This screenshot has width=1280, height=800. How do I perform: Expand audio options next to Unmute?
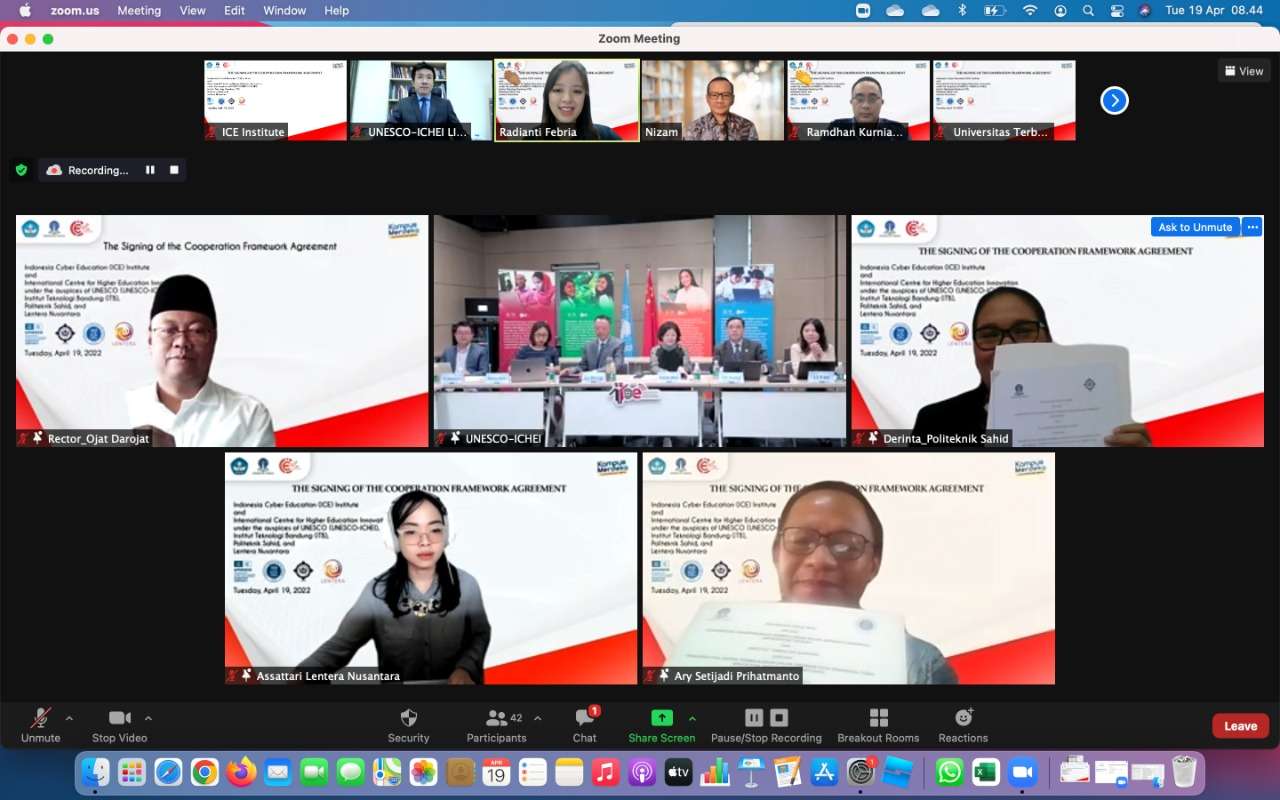click(69, 718)
